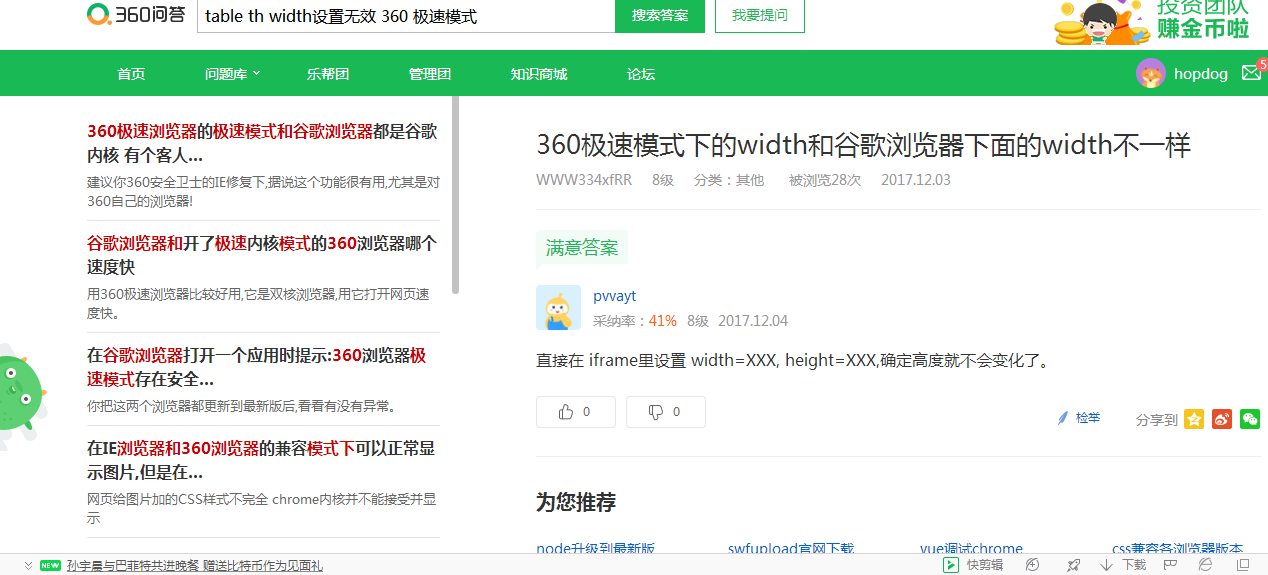
Task: Share the answer via Weibo icon
Action: (1222, 419)
